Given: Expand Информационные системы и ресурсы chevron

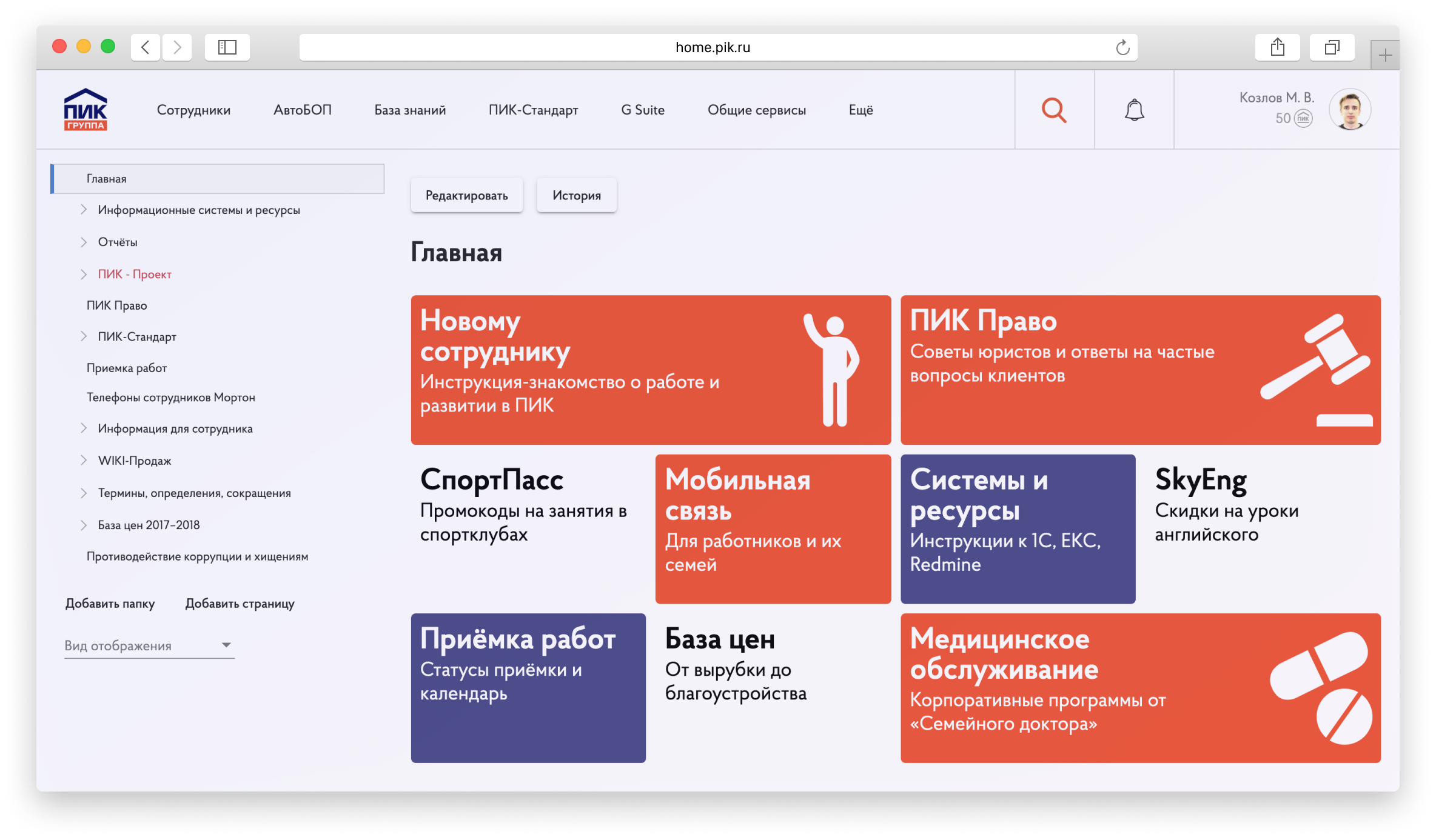Looking at the screenshot, I should point(84,210).
